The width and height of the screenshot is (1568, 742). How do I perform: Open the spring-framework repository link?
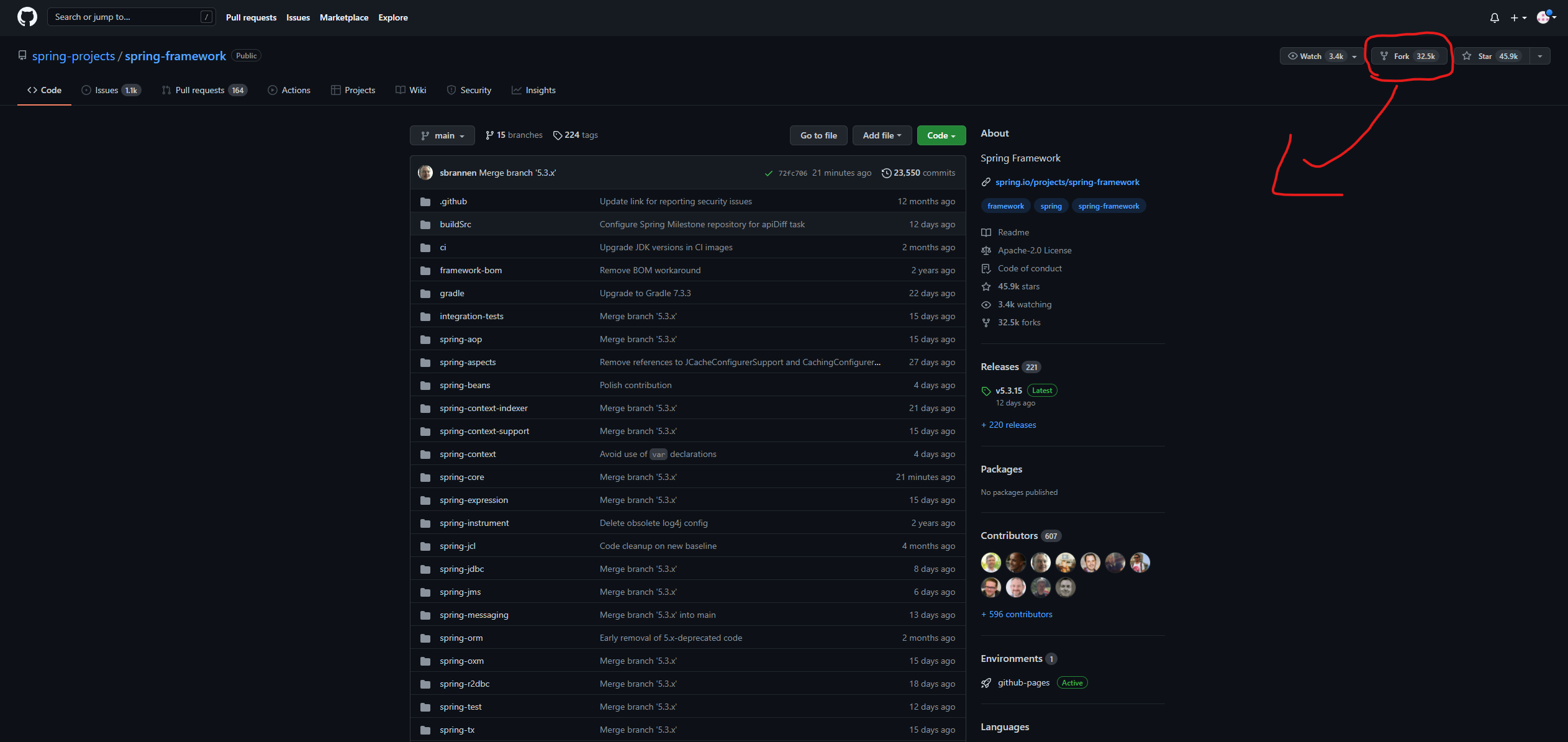coord(175,56)
